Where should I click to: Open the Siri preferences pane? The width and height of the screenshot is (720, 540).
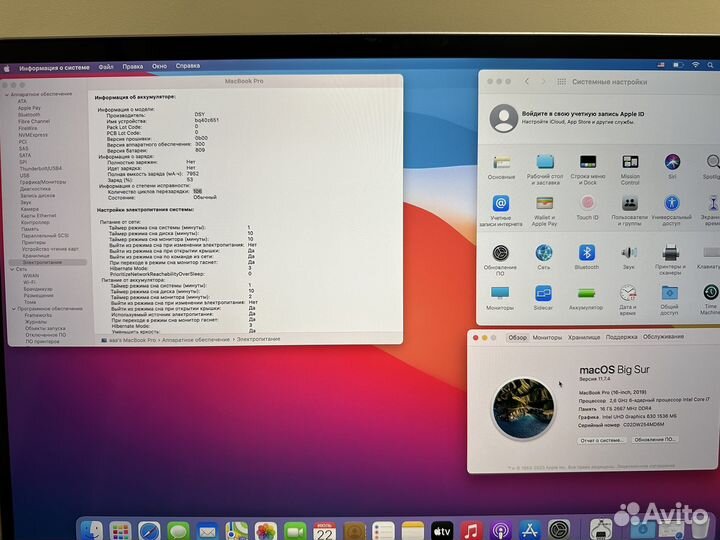[672, 166]
